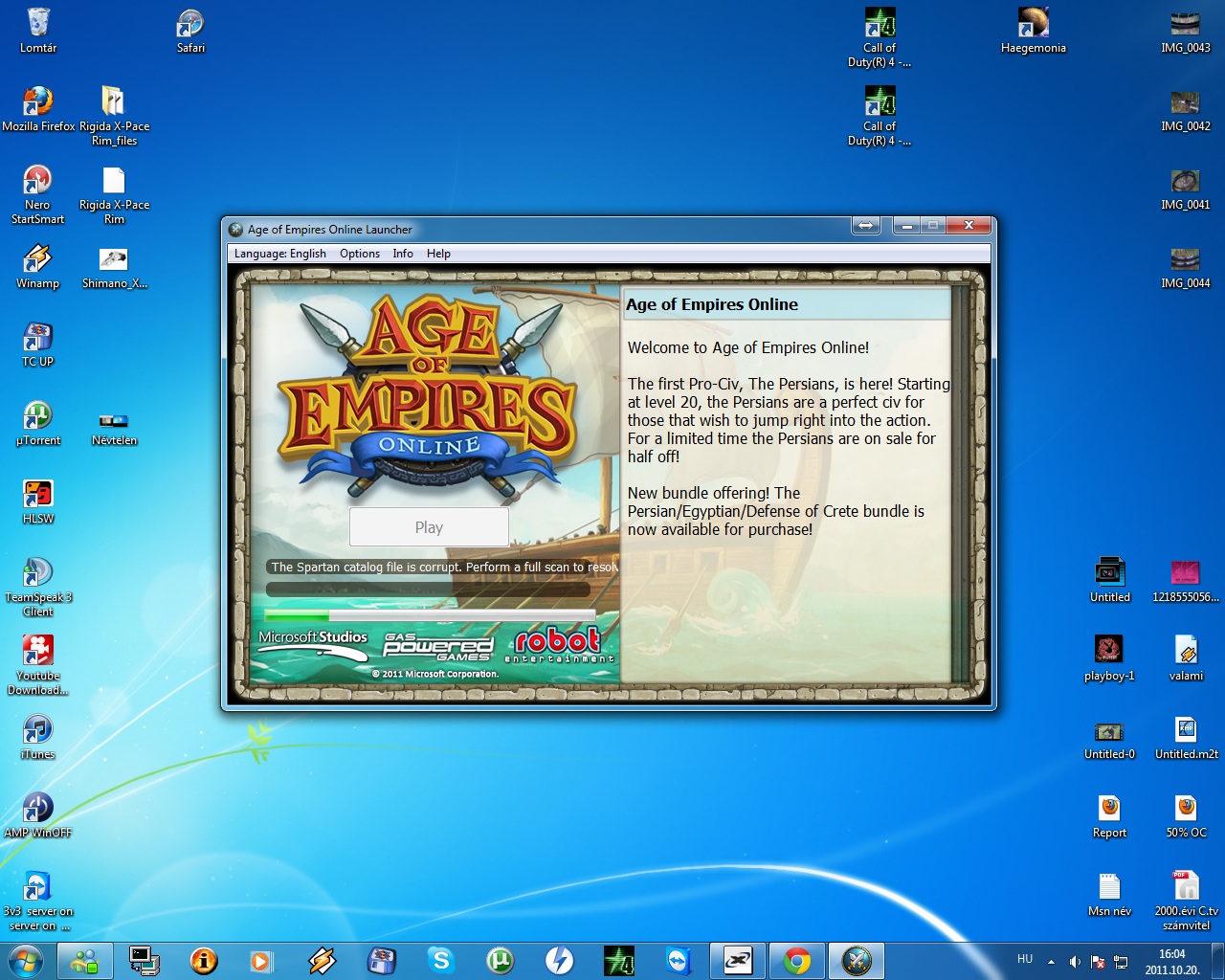Open the Options menu

[x=360, y=254]
